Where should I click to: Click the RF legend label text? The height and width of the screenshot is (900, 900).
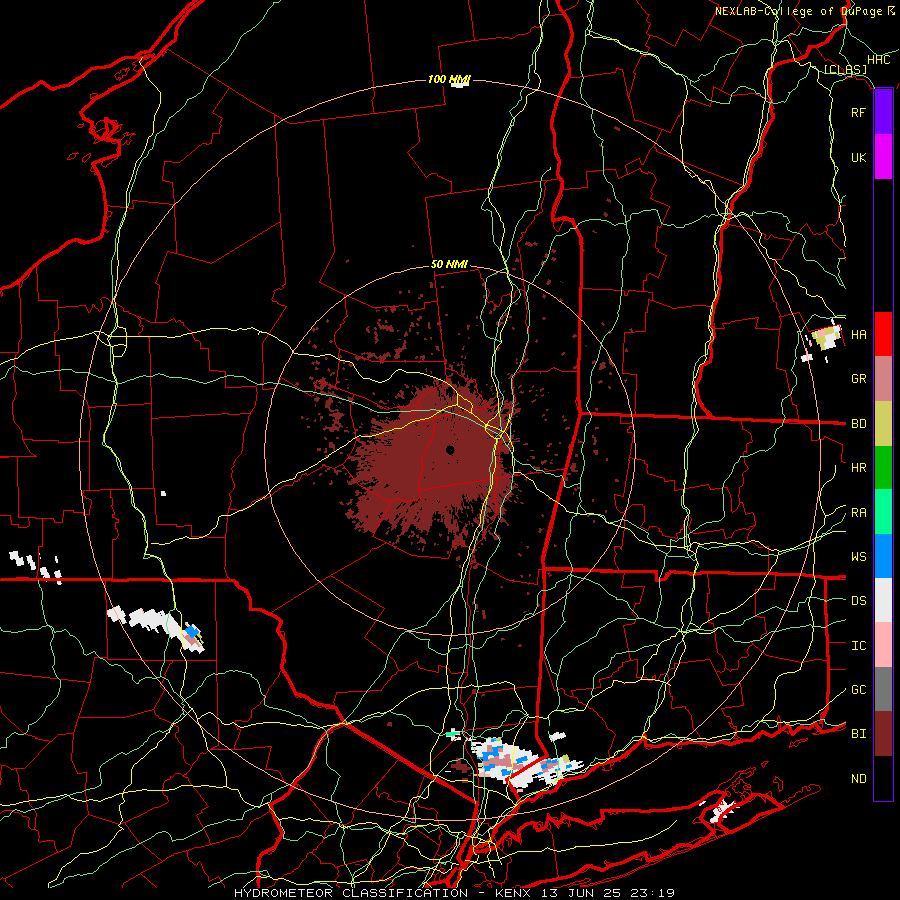click(x=859, y=112)
